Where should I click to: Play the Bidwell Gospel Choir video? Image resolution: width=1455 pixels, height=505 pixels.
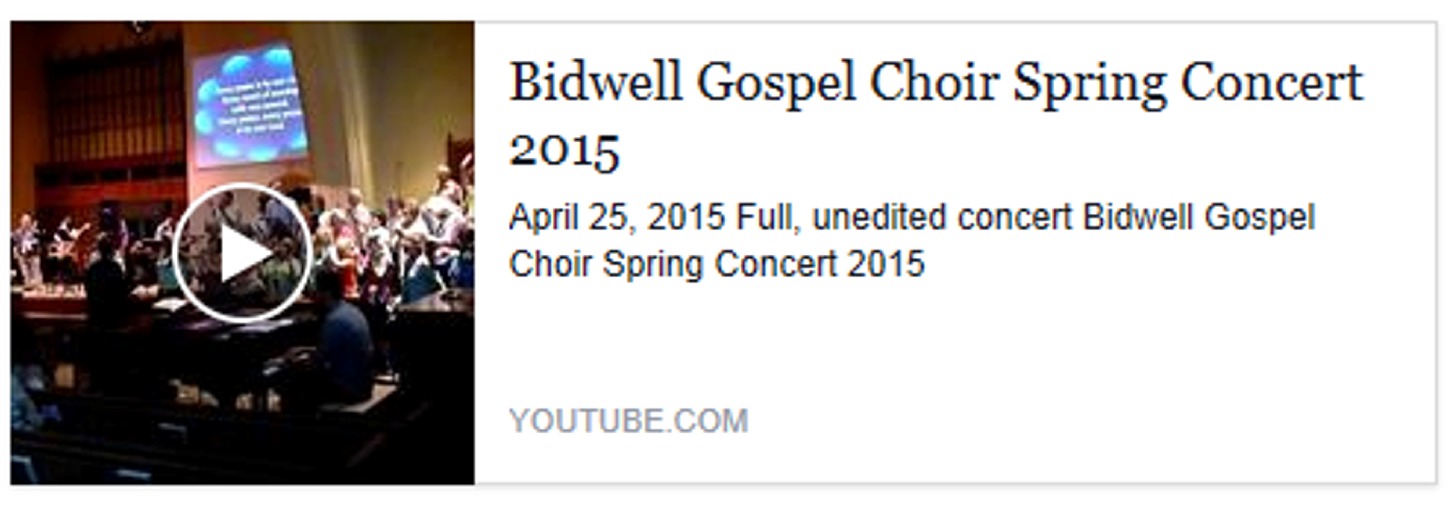click(x=242, y=253)
